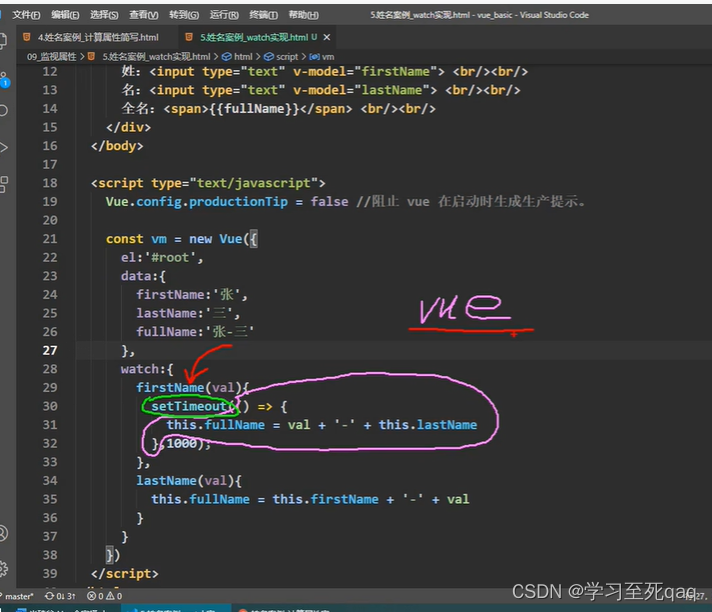
Task: Open problems indicator showing 0 errors 0 warnings
Action: click(104, 596)
